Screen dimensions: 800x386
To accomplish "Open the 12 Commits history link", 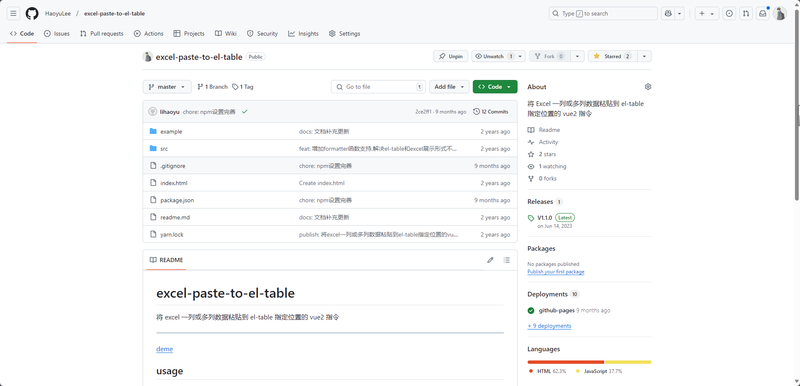I will pyautogui.click(x=491, y=112).
